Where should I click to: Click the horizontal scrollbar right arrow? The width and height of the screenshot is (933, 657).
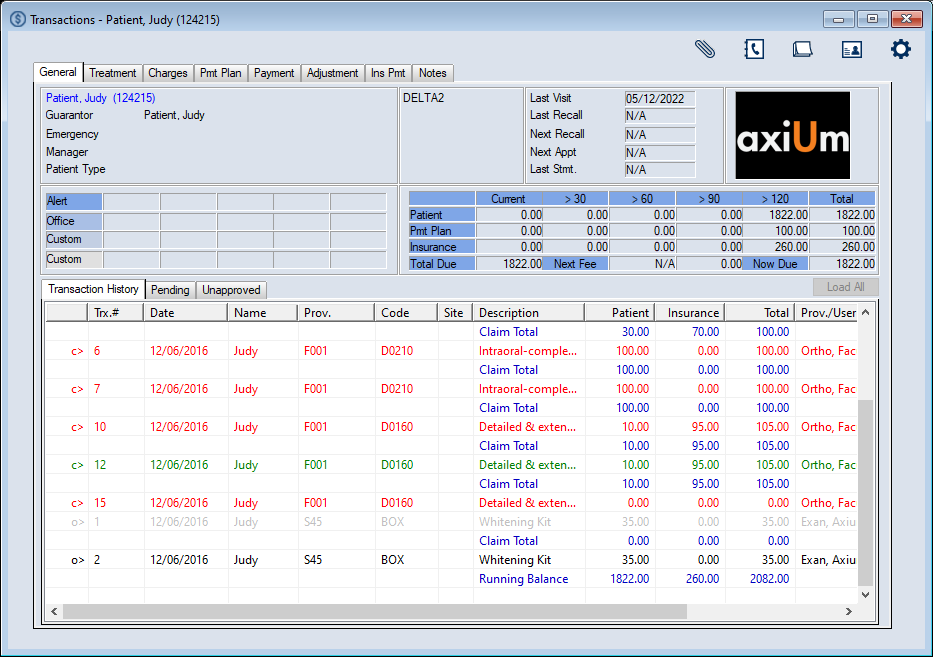click(x=850, y=611)
